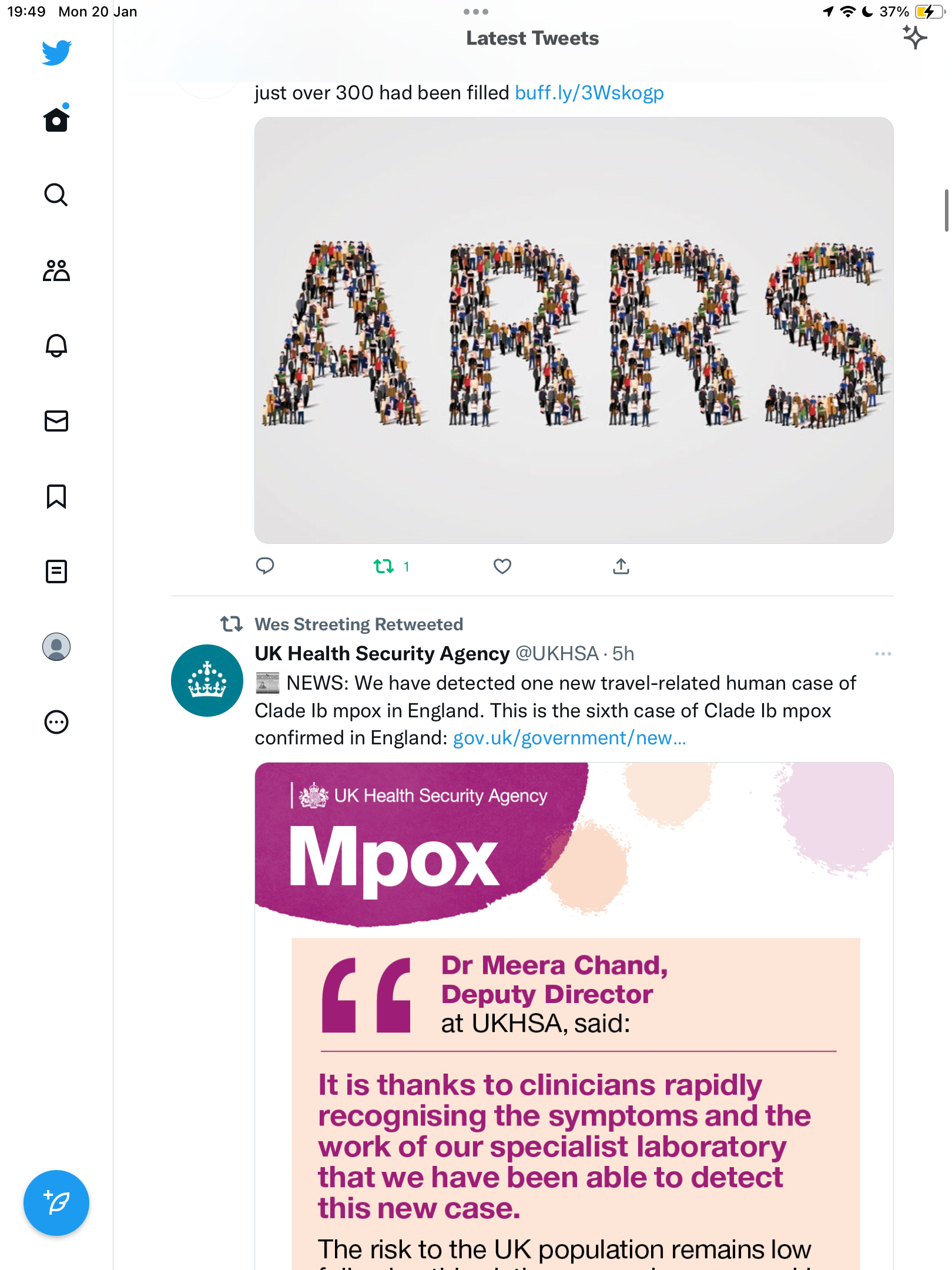This screenshot has width=952, height=1270.
Task: Open Lists icon in sidebar
Action: coord(56,571)
